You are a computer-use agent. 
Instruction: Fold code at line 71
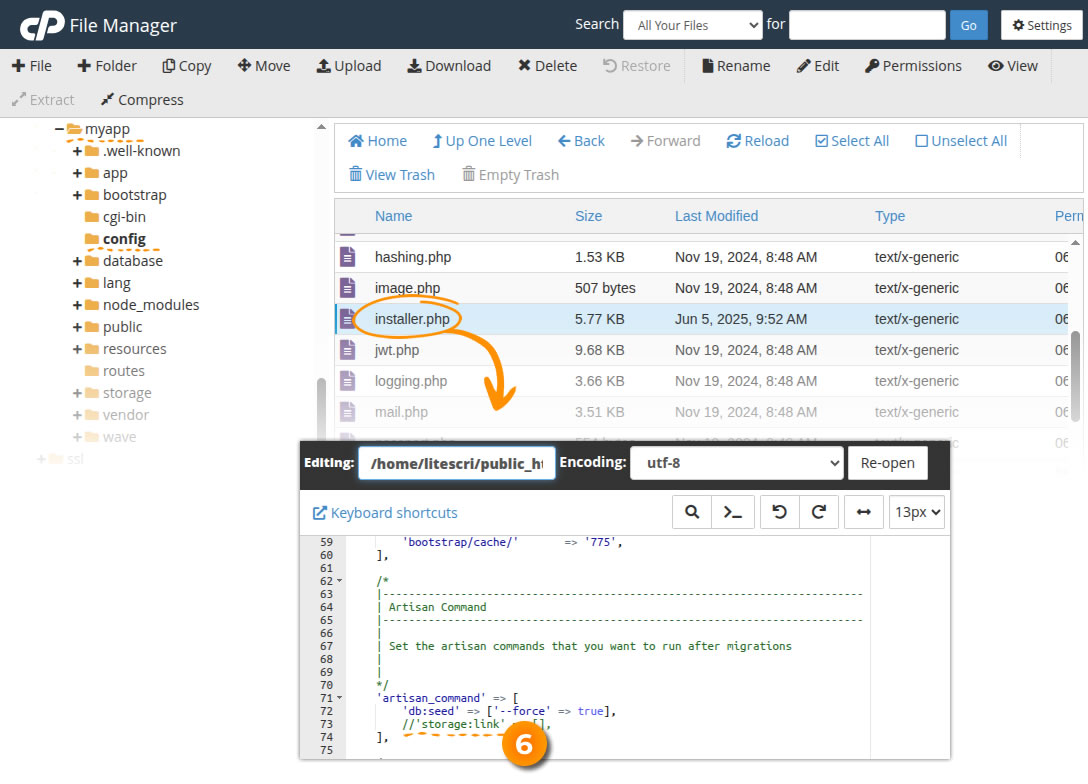point(339,699)
